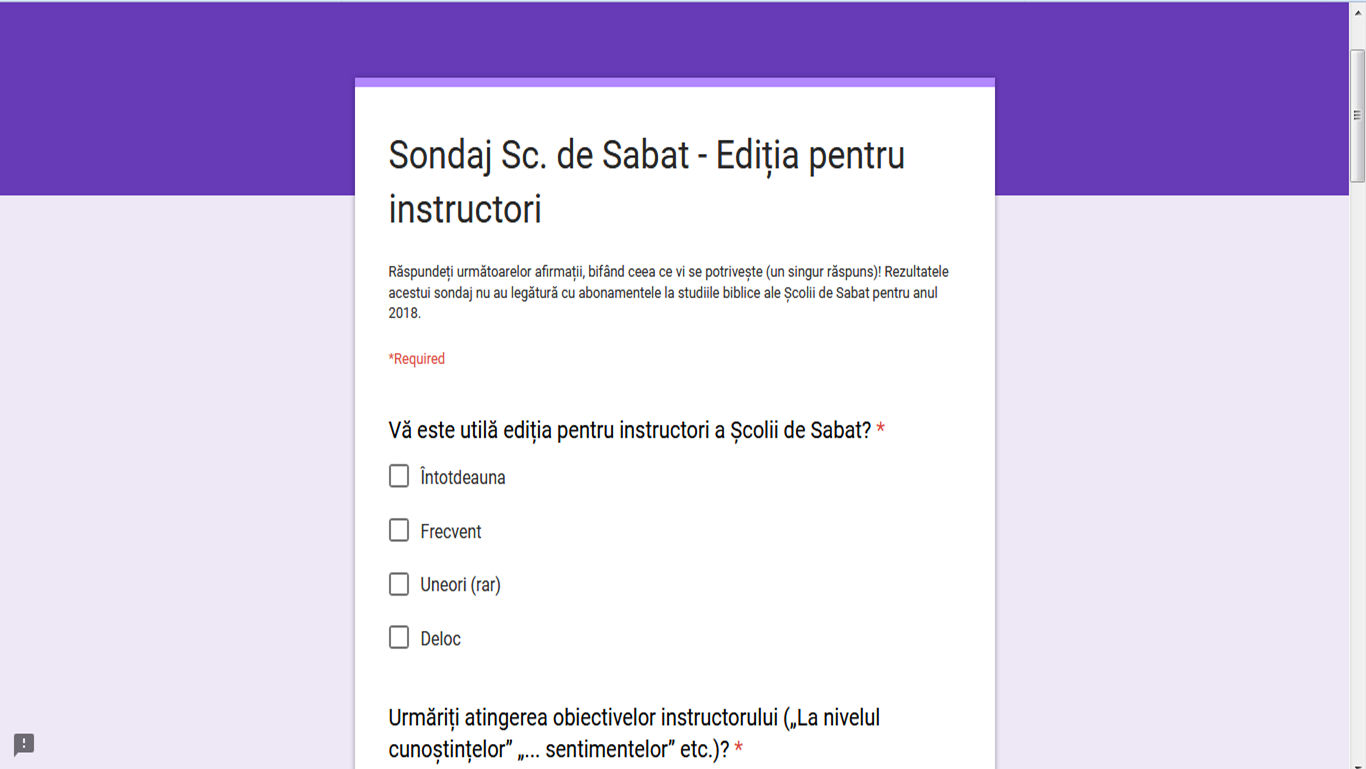Tick the square box beside Întotdeauna
The width and height of the screenshot is (1366, 769).
(x=399, y=476)
